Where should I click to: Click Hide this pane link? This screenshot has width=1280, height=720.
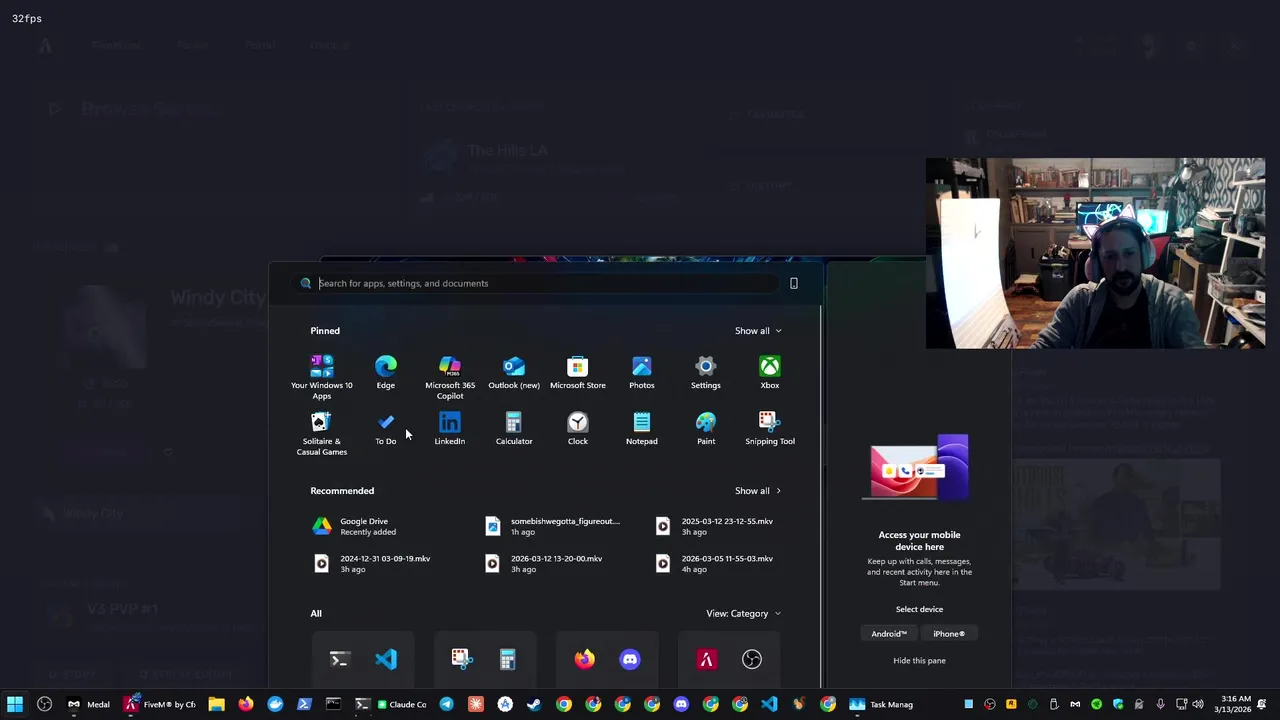pos(919,661)
